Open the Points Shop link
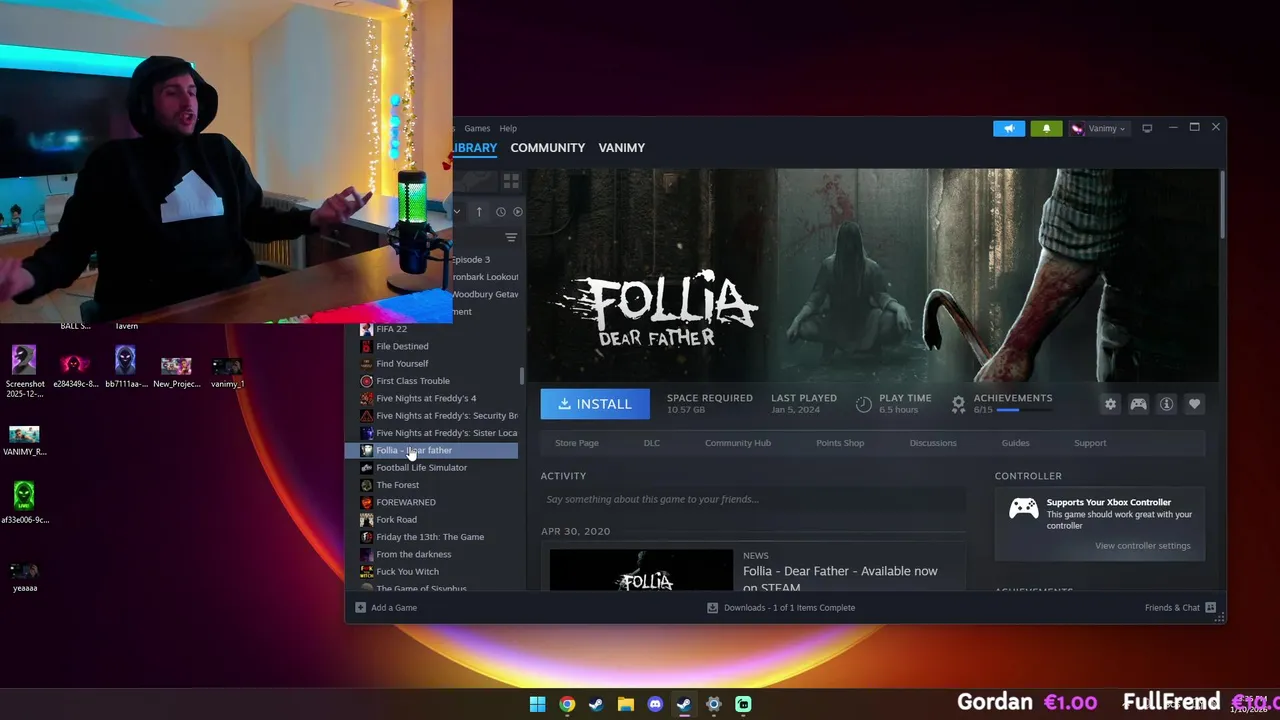This screenshot has height=720, width=1280. coord(840,443)
